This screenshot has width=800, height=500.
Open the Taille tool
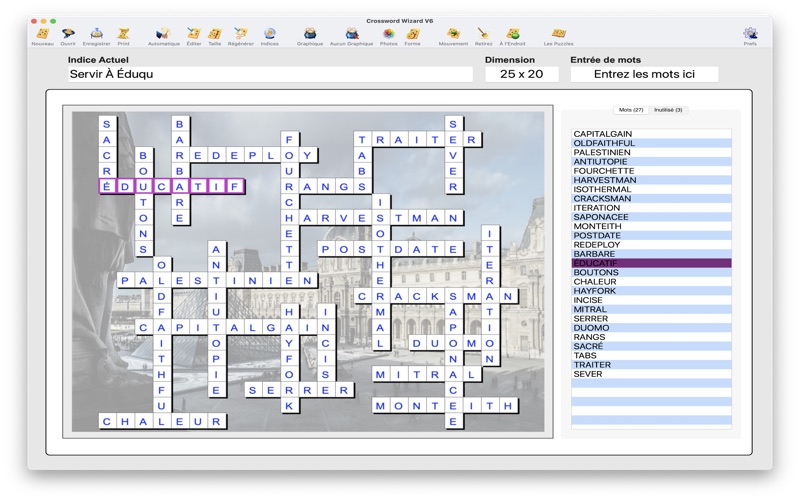click(214, 34)
